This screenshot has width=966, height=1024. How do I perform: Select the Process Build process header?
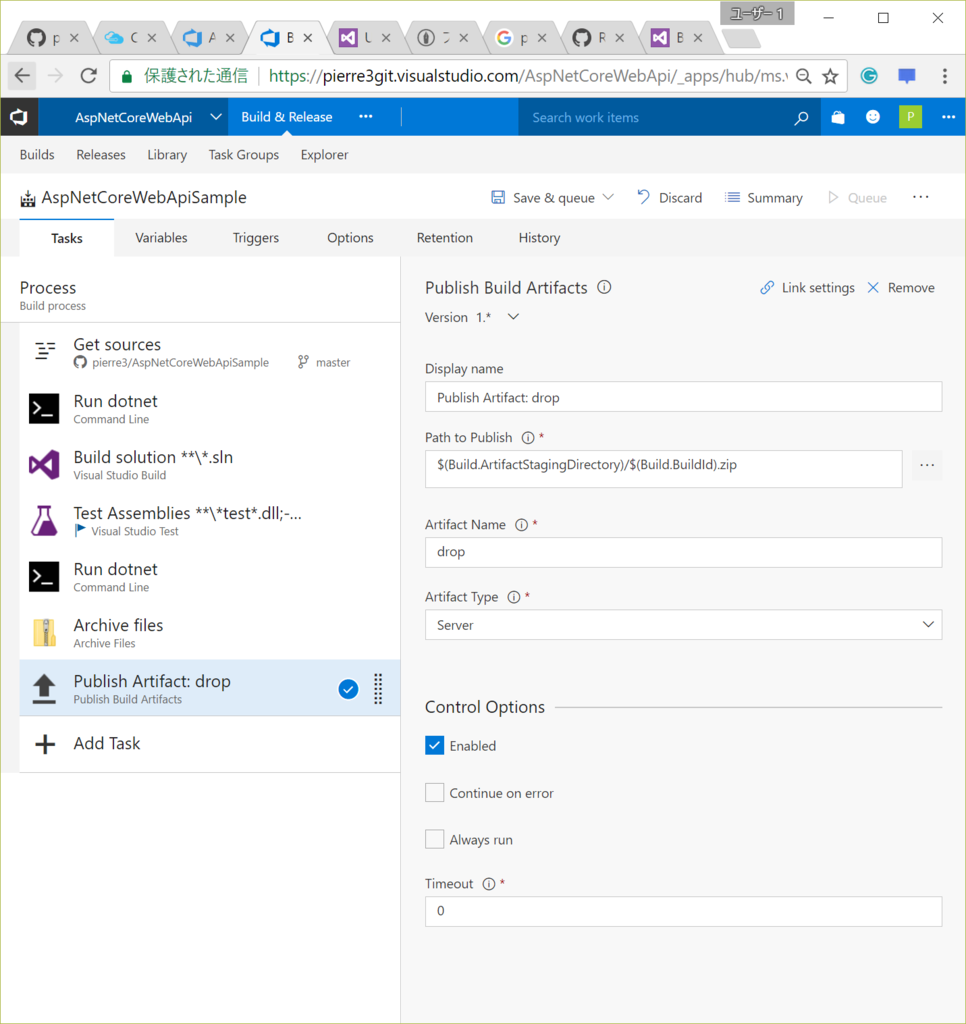coord(201,295)
